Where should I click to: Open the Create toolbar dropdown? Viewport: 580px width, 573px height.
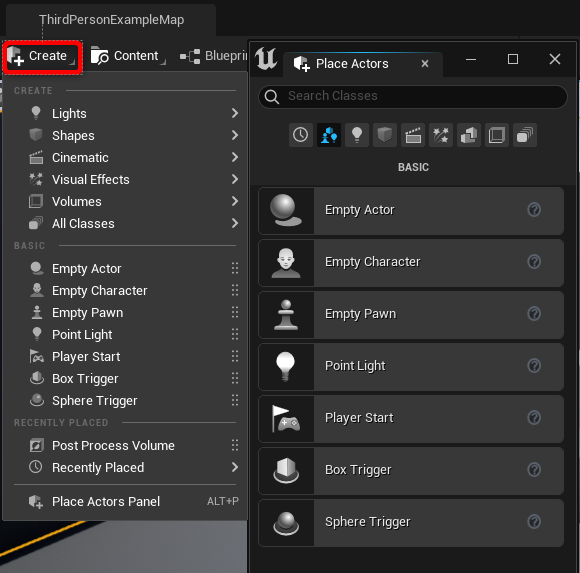42,57
